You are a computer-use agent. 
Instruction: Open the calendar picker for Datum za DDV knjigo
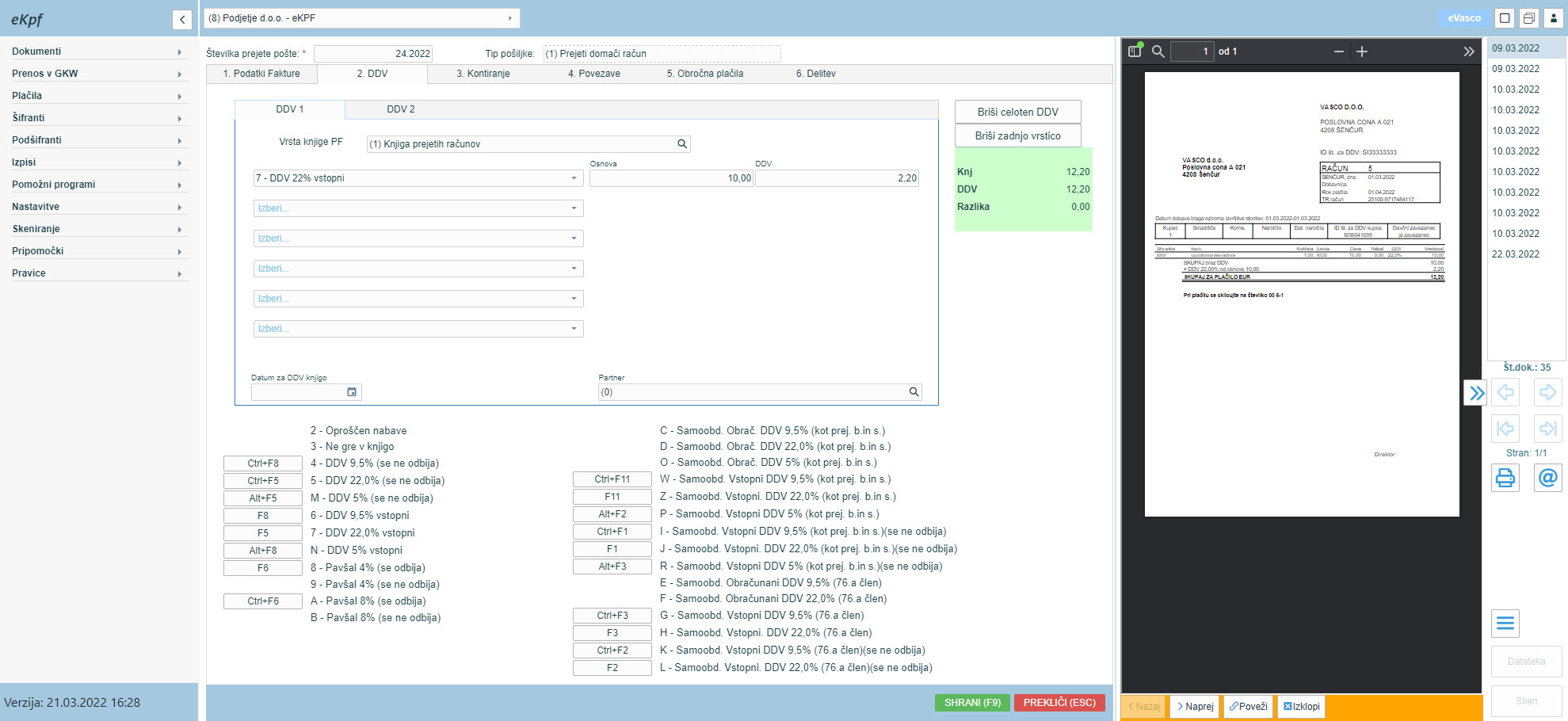click(x=352, y=392)
